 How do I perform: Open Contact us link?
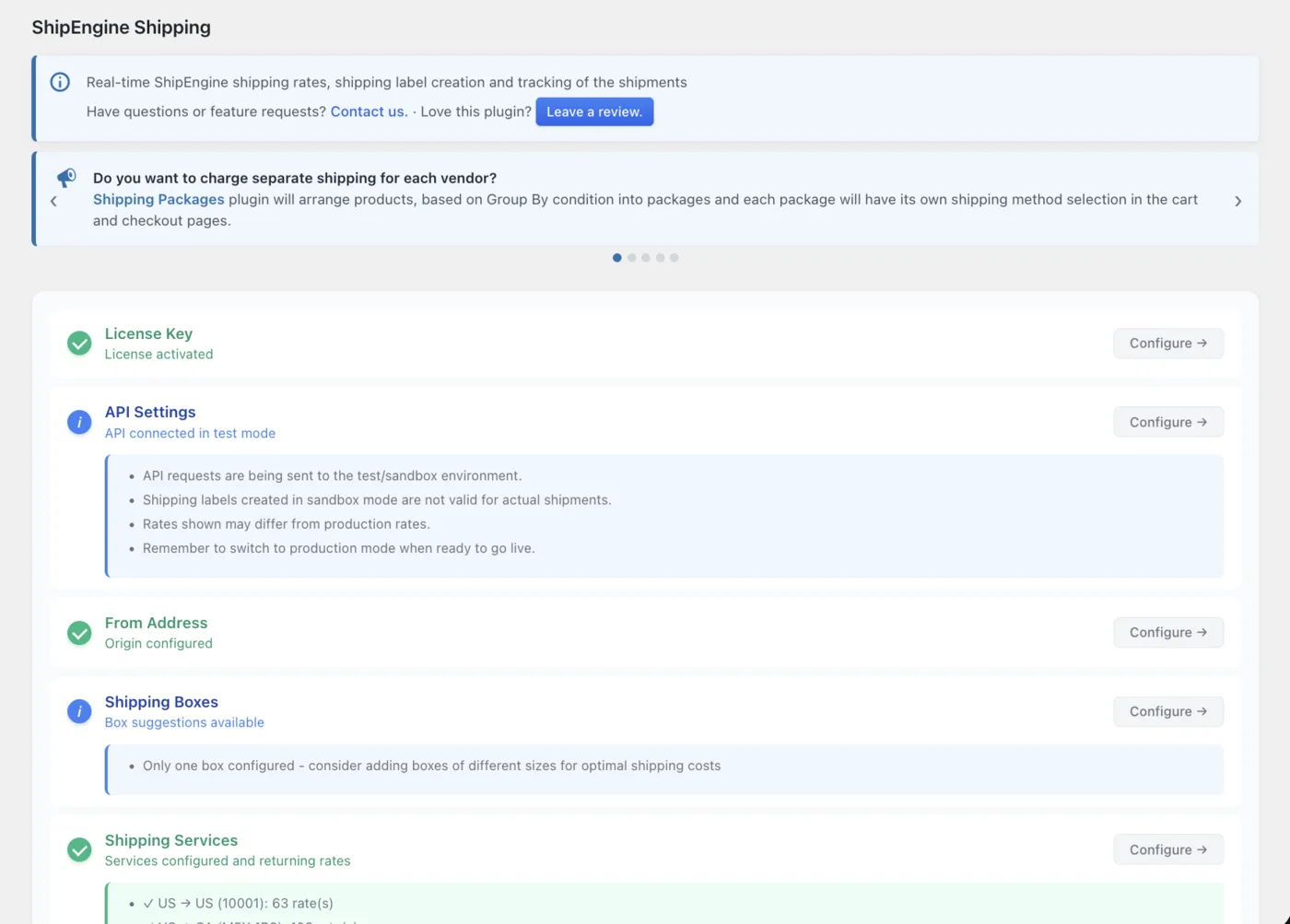pyautogui.click(x=369, y=111)
